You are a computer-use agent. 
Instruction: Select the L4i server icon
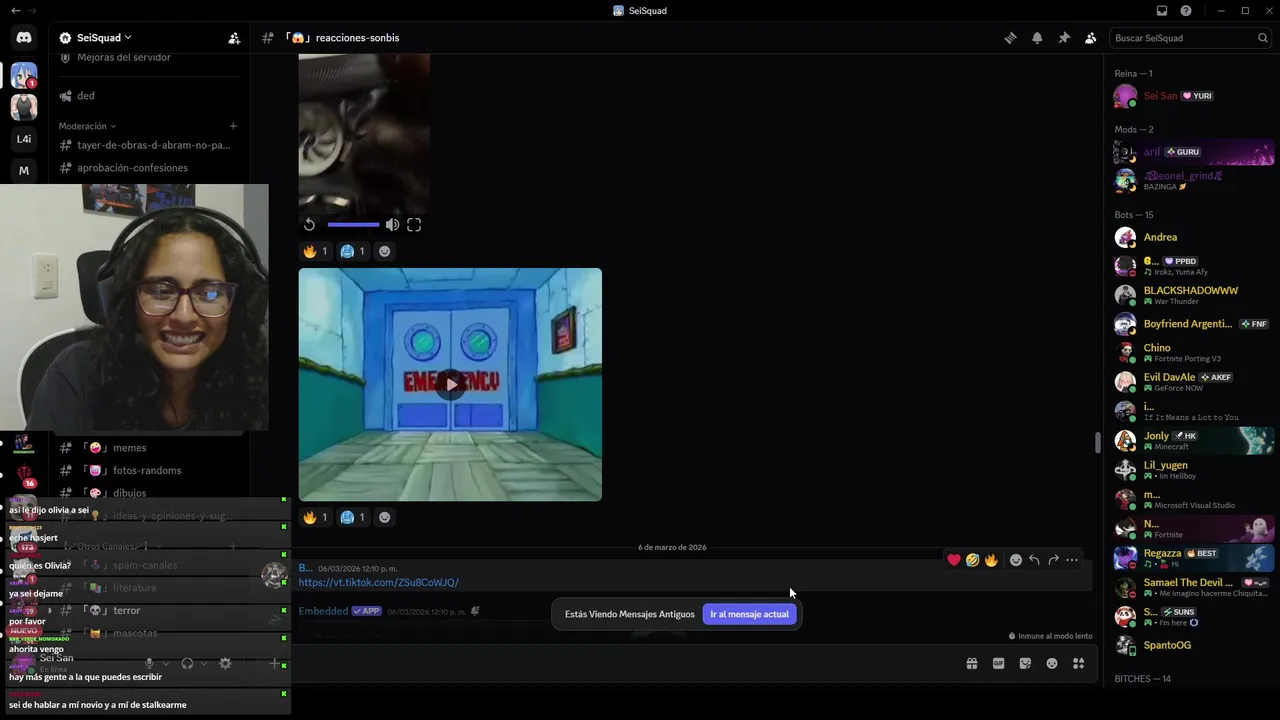tap(24, 139)
